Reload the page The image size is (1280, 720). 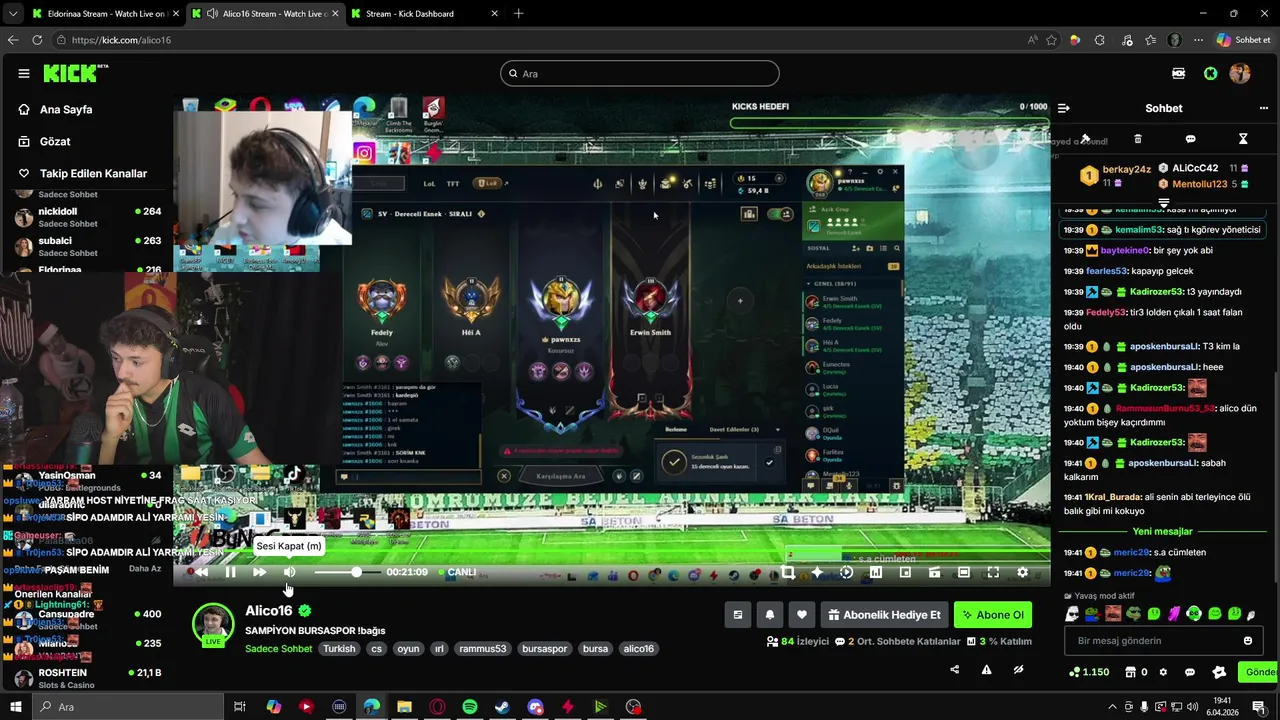pos(37,40)
